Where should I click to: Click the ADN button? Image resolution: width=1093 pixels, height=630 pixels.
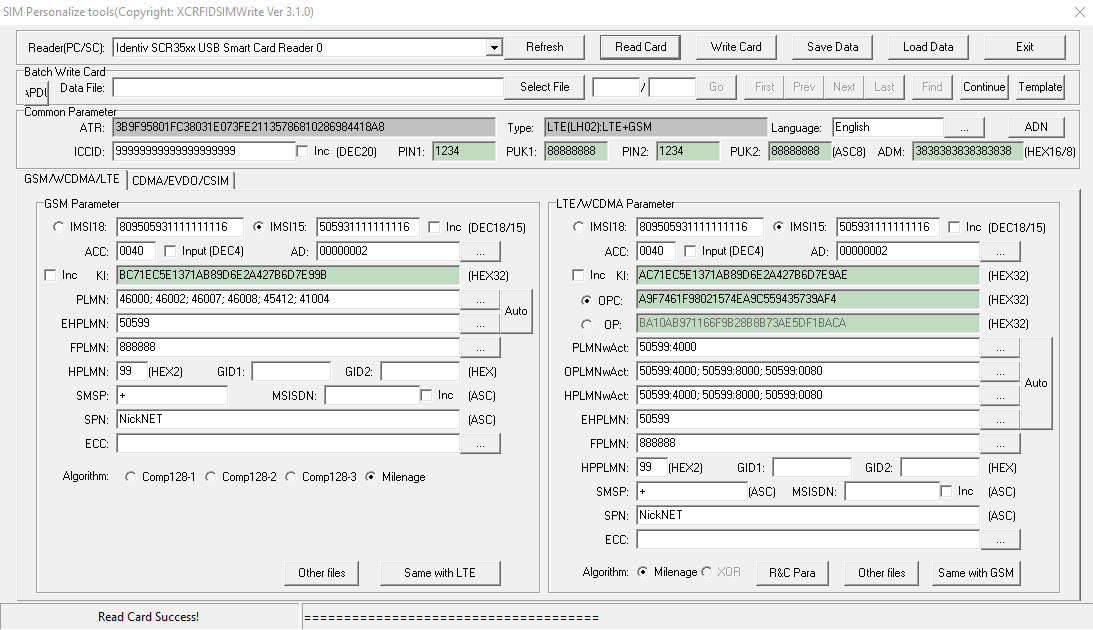pos(1036,127)
